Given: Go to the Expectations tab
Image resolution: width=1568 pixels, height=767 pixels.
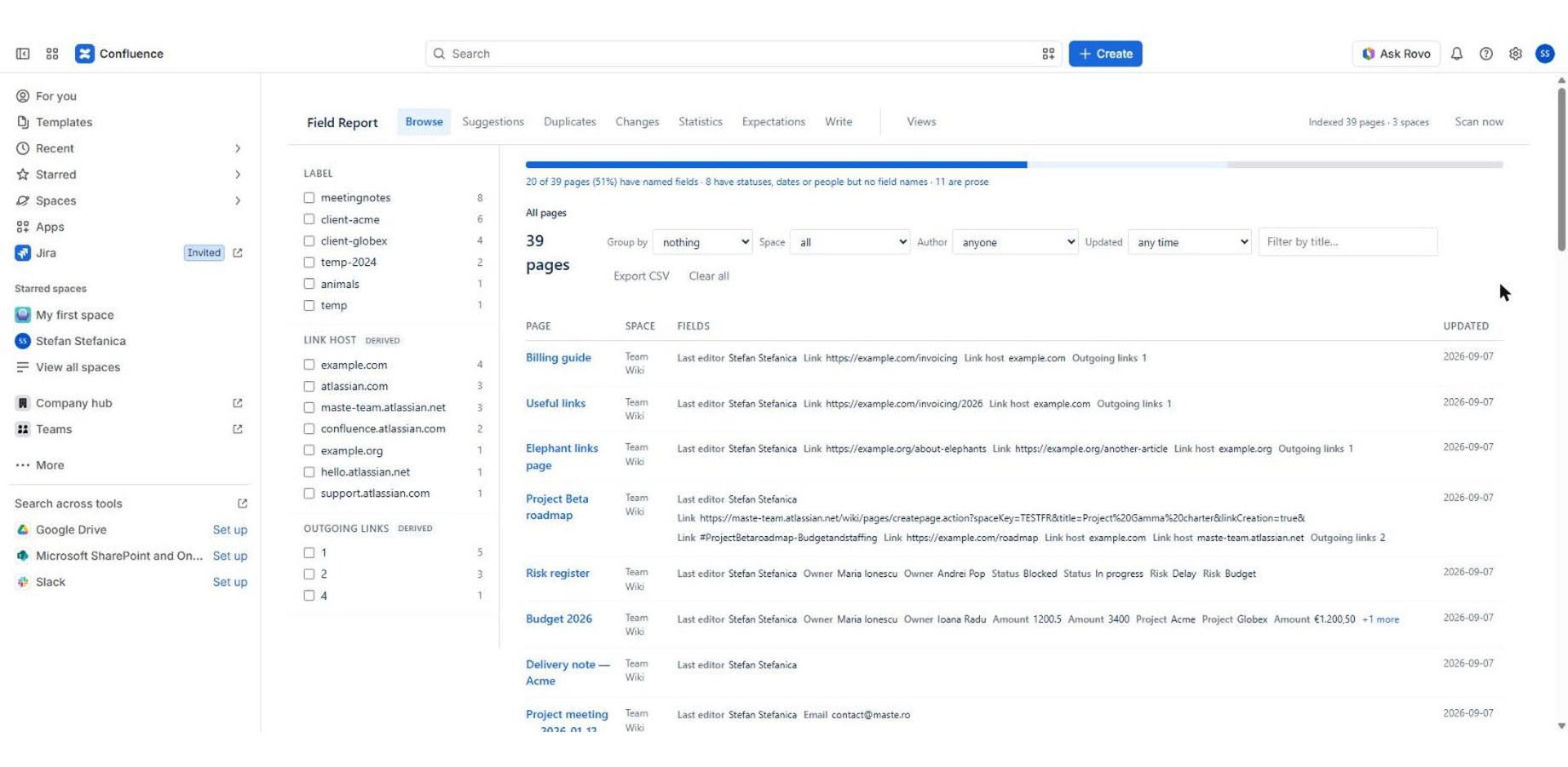Looking at the screenshot, I should (x=773, y=122).
